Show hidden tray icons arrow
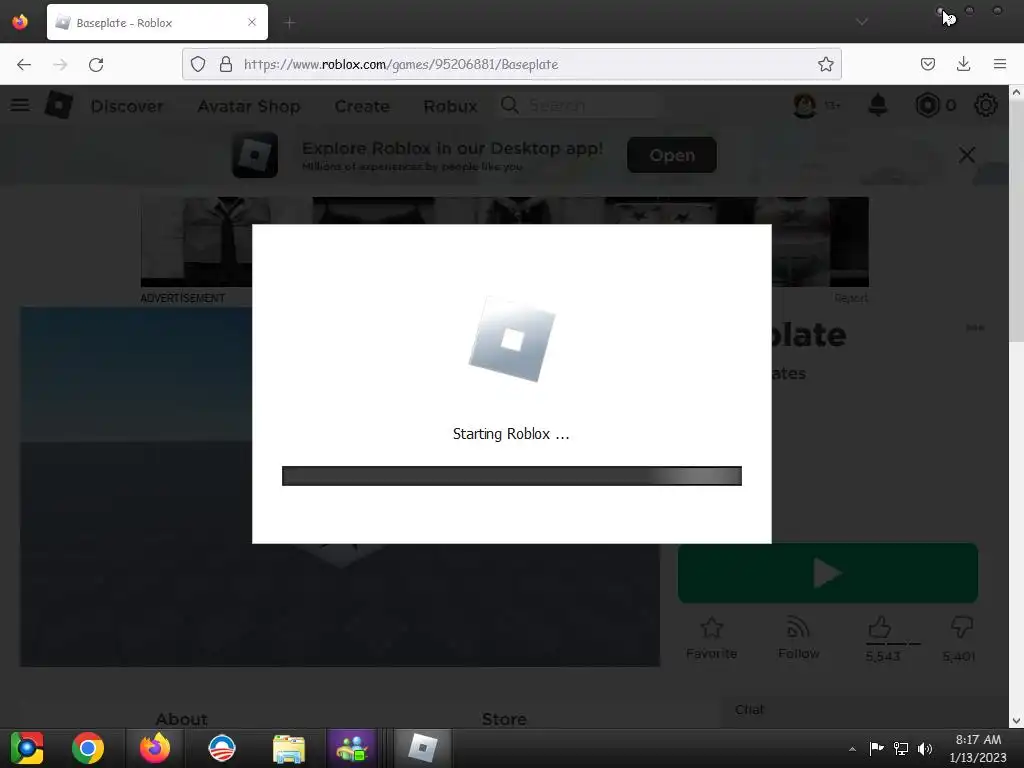The width and height of the screenshot is (1024, 768). (852, 749)
